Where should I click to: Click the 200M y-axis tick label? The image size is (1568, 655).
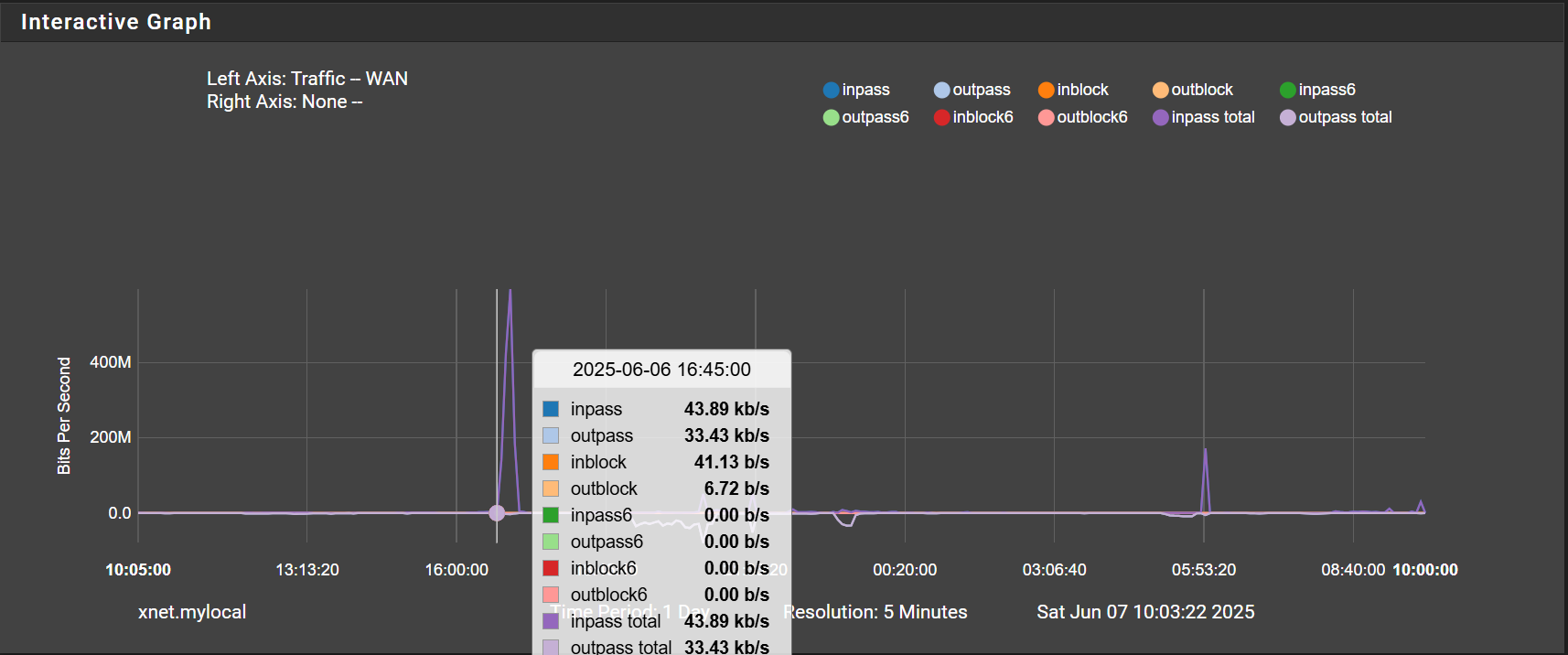point(111,437)
